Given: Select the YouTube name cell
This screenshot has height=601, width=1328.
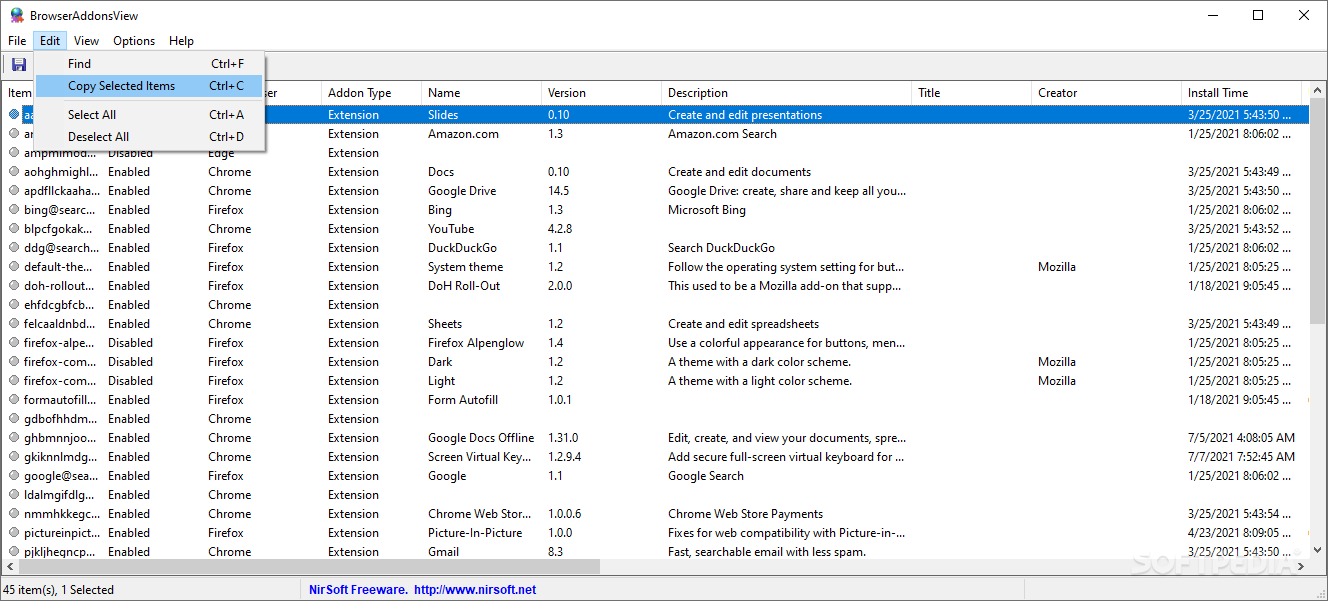Looking at the screenshot, I should 451,229.
